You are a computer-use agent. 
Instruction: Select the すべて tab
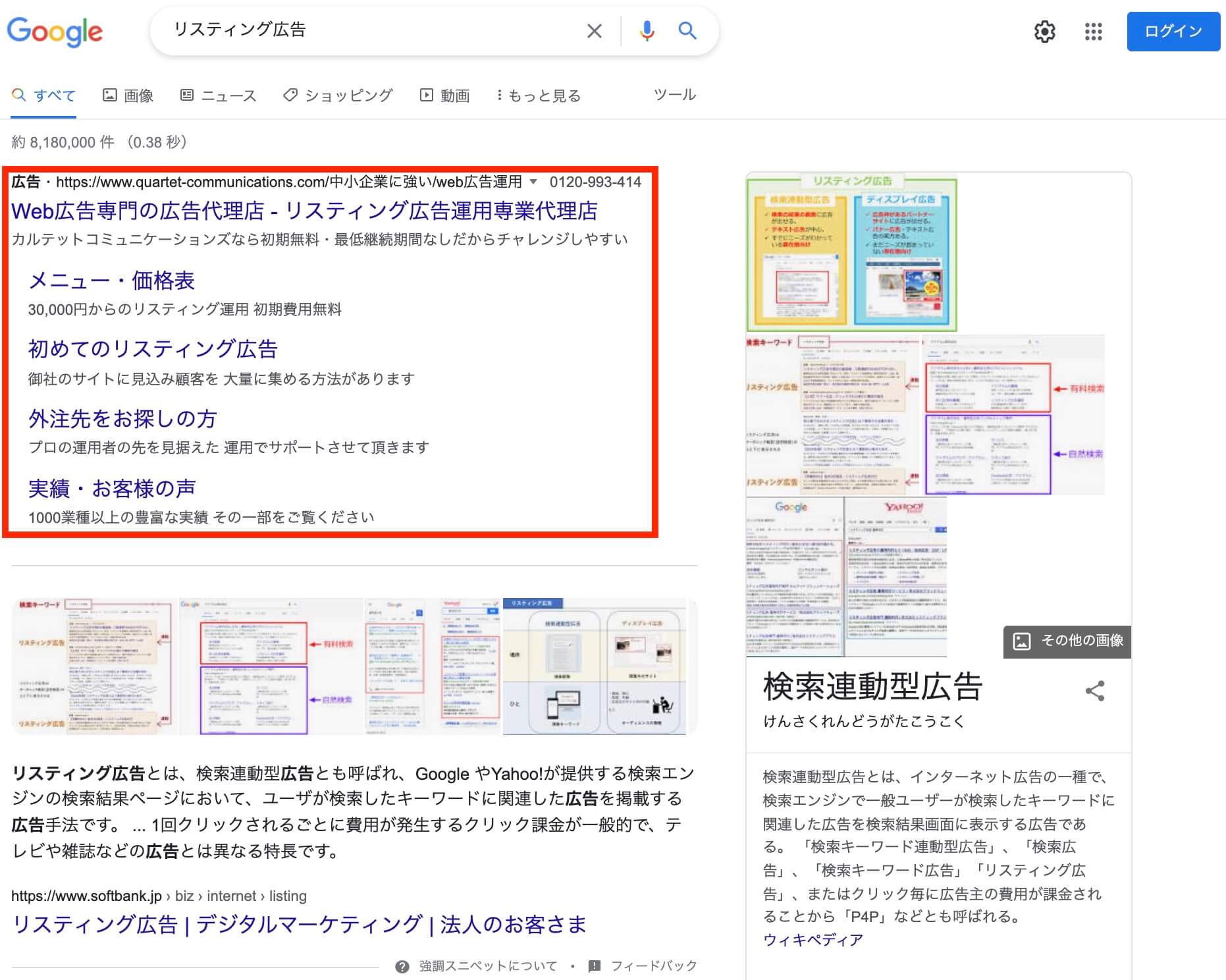44,95
